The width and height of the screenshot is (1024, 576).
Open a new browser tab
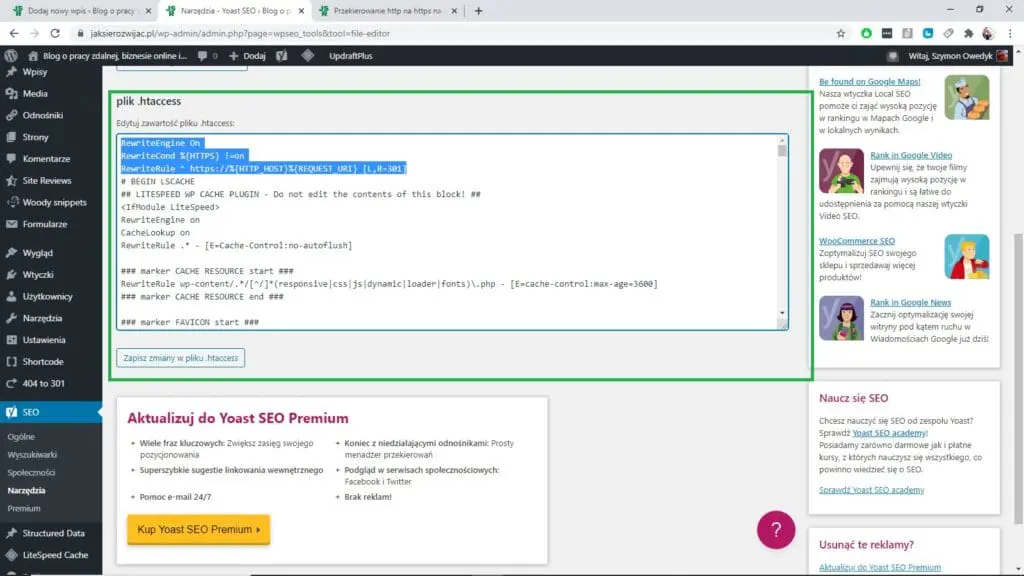(x=478, y=11)
